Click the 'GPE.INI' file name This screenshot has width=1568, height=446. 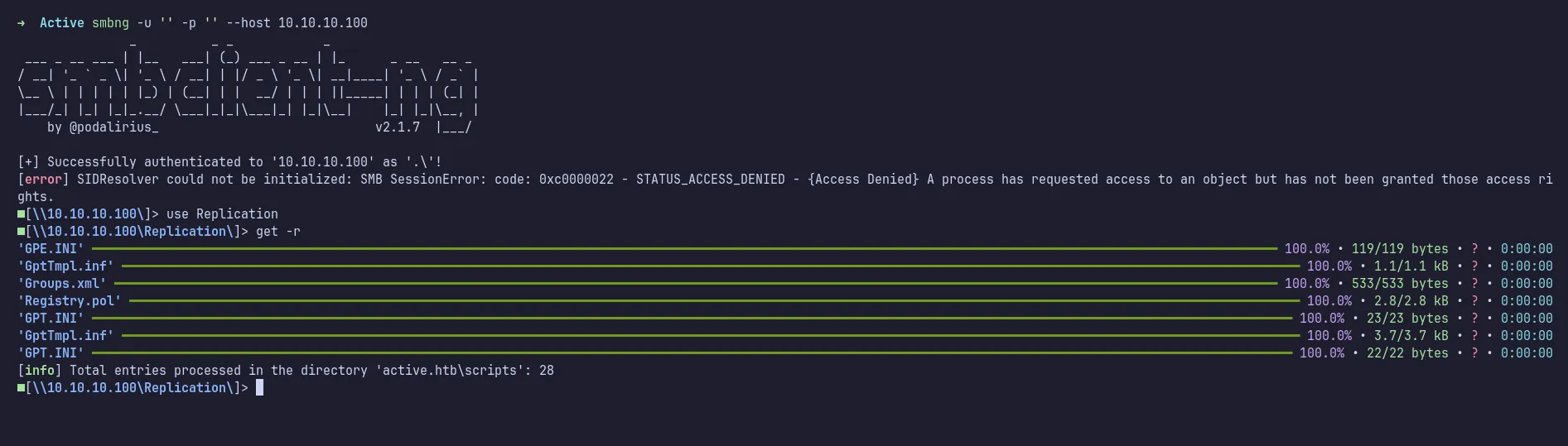[x=51, y=248]
